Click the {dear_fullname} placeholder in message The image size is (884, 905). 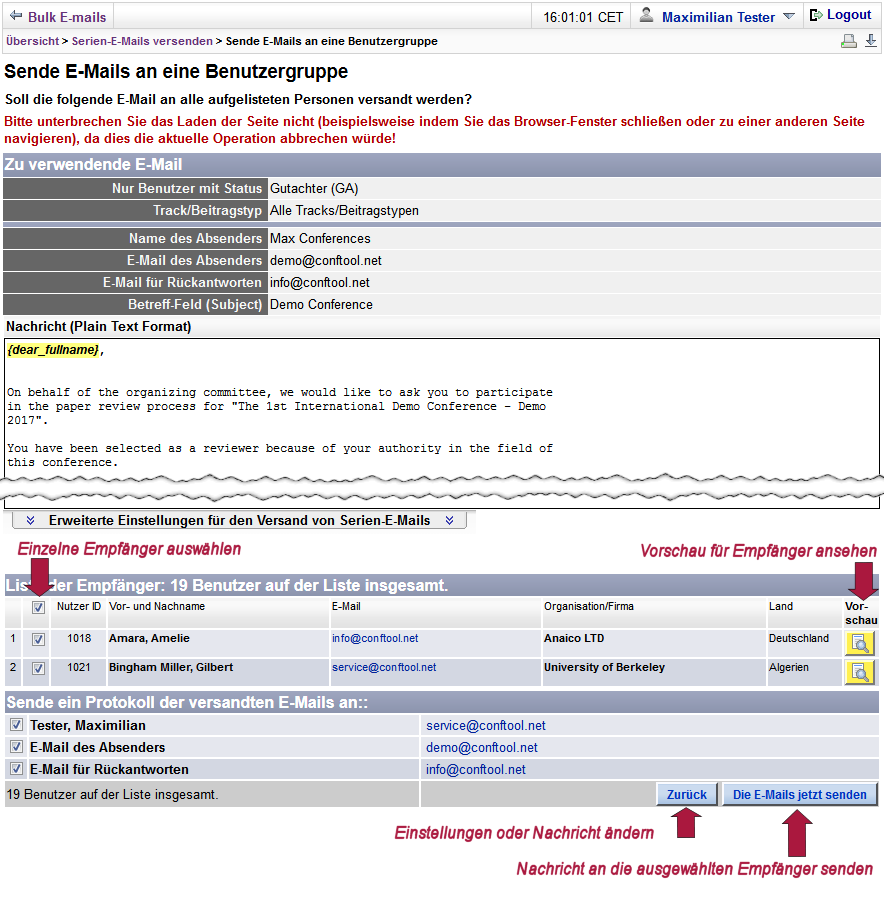tap(53, 350)
